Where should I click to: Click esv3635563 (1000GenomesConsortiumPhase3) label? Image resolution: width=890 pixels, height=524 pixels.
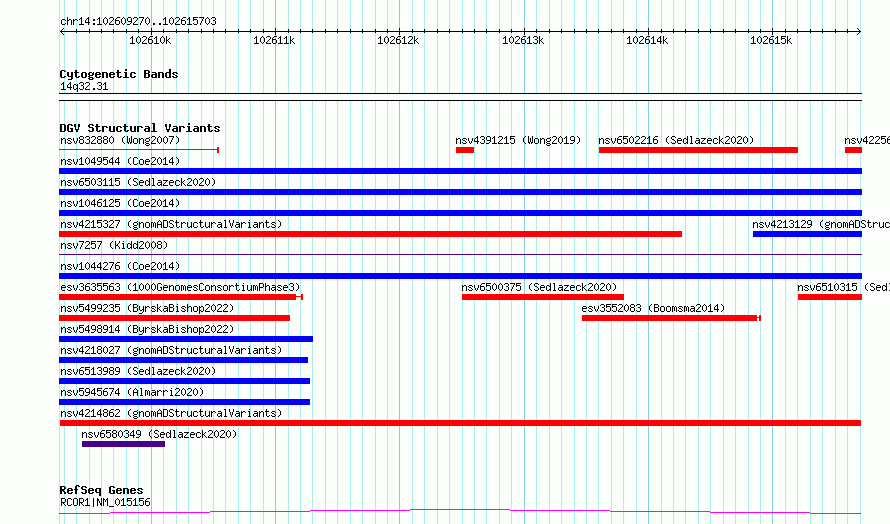pyautogui.click(x=180, y=287)
